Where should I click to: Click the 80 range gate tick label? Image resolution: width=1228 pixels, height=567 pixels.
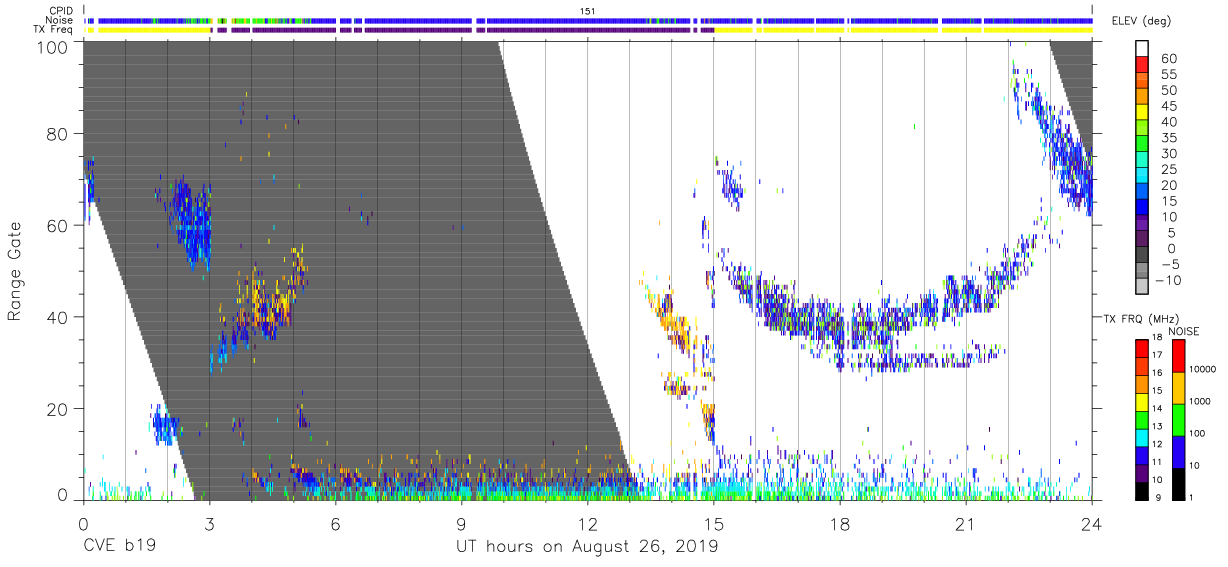tap(56, 134)
